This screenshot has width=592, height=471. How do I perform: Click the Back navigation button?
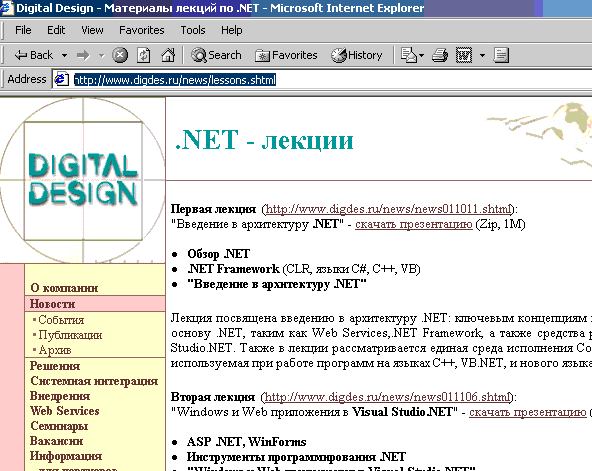[34, 55]
